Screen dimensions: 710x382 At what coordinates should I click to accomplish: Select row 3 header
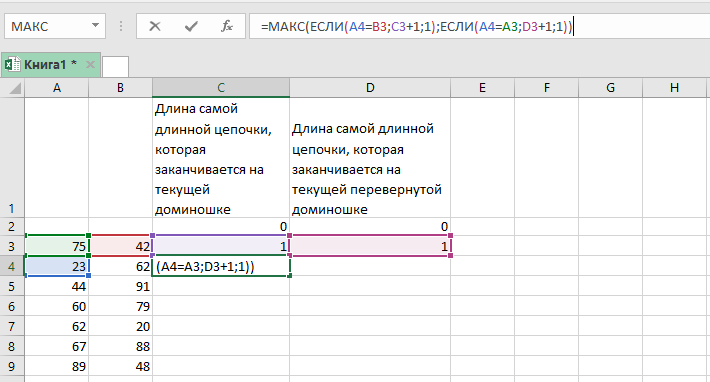coord(12,246)
